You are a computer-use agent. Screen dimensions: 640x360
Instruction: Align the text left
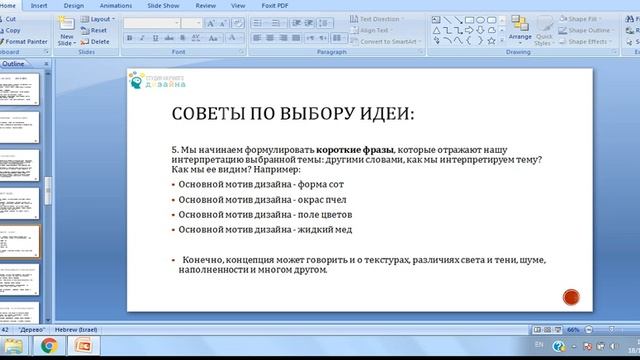click(x=257, y=38)
